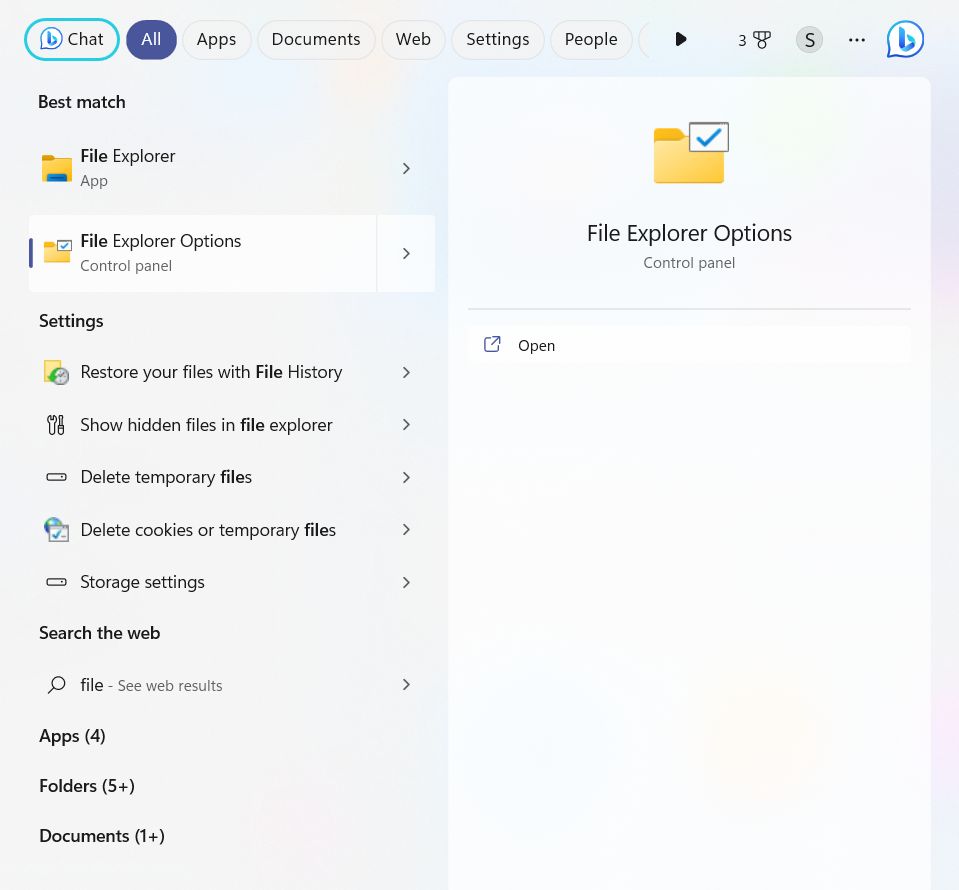
Task: Click storage icon beside Delete temporary files
Action: click(56, 477)
